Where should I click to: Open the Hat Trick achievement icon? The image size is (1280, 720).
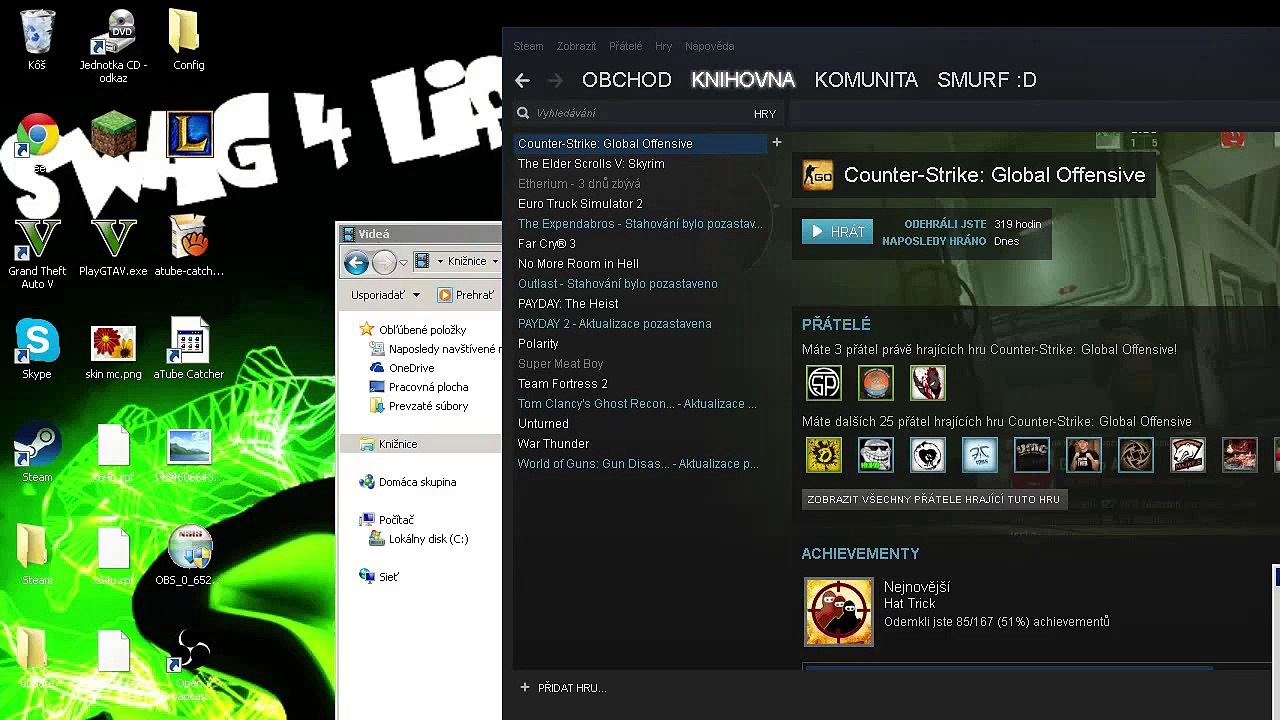(839, 612)
